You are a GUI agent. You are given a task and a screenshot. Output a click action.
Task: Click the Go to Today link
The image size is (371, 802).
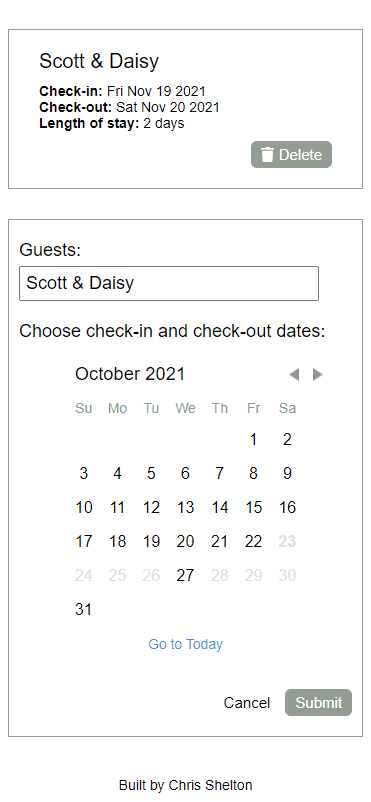coord(185,644)
